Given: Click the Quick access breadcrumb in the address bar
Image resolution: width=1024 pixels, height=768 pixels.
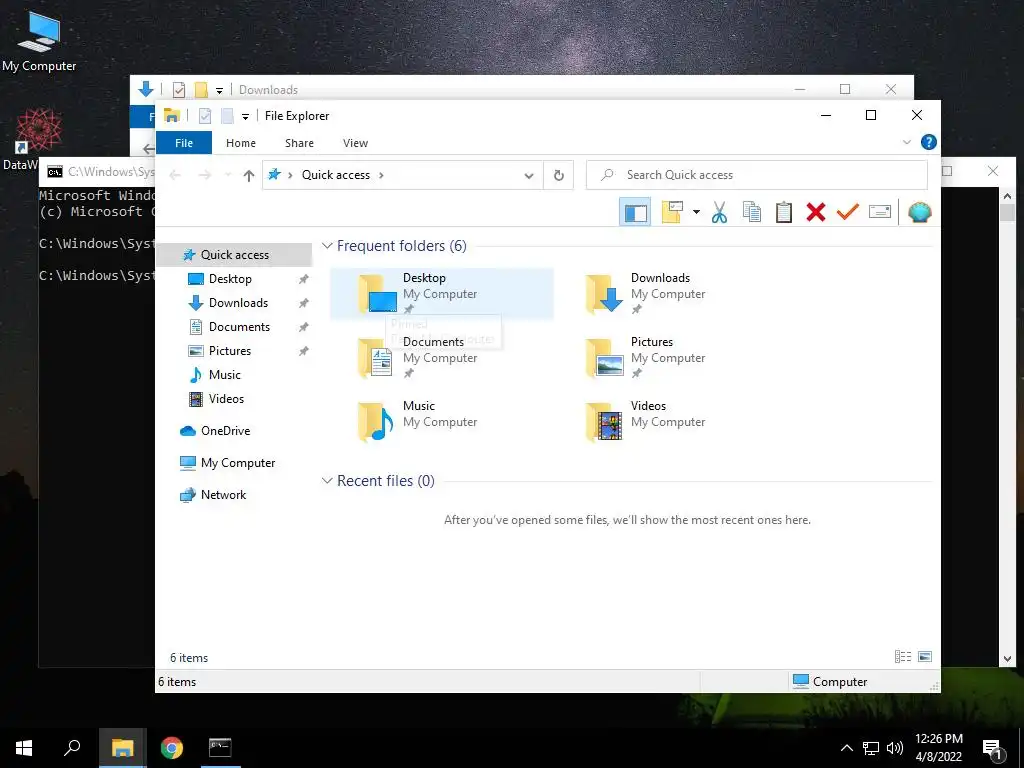Looking at the screenshot, I should 336,175.
